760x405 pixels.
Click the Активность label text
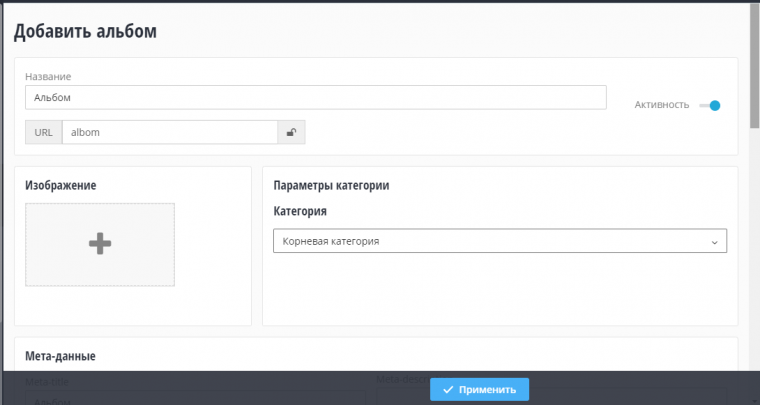(x=661, y=105)
